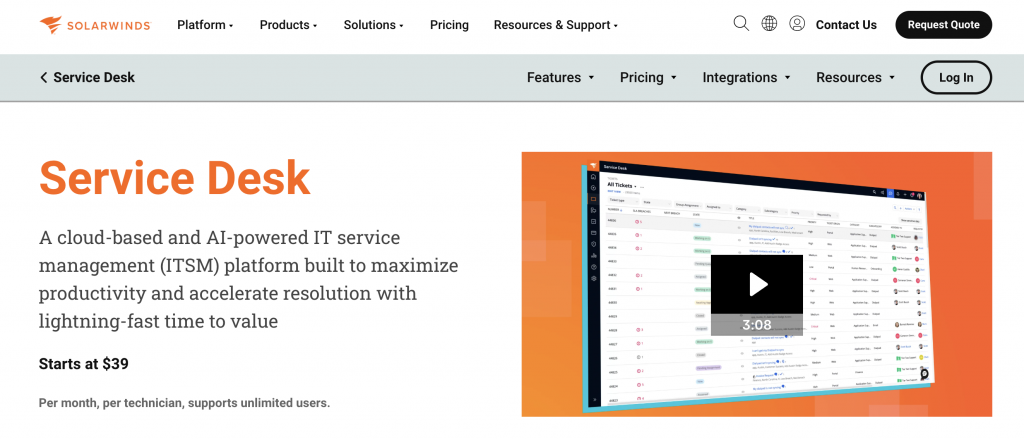Image resolution: width=1024 pixels, height=440 pixels.
Task: Open the globe language selector
Action: pos(769,24)
